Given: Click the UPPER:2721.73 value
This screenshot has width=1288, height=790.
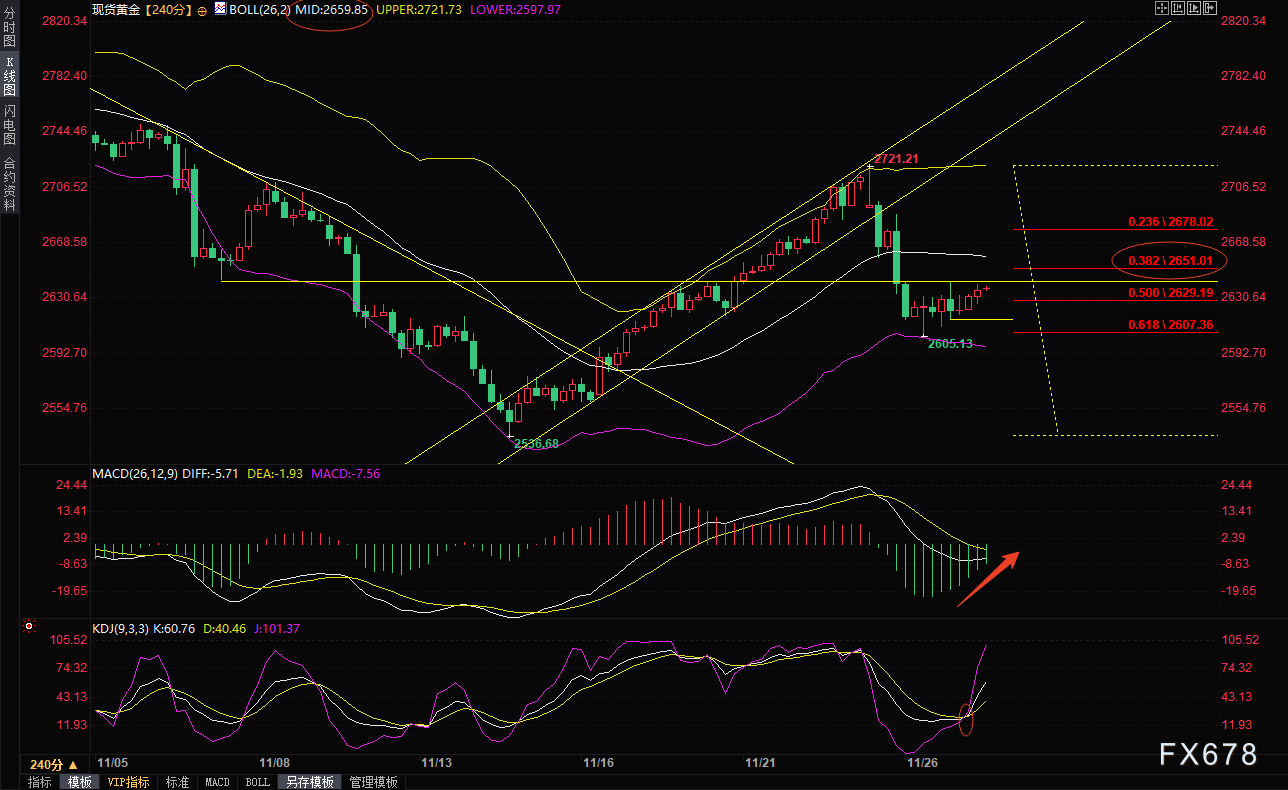Looking at the screenshot, I should pos(419,9).
